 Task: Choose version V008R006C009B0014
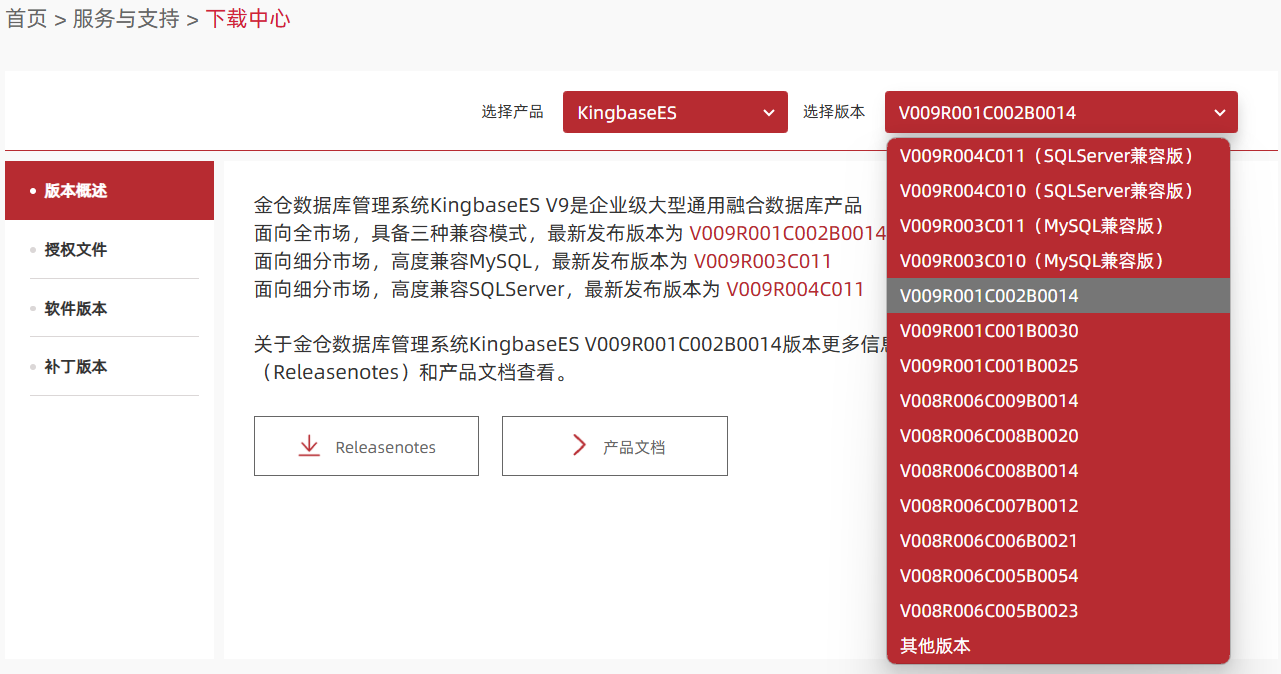point(1058,401)
